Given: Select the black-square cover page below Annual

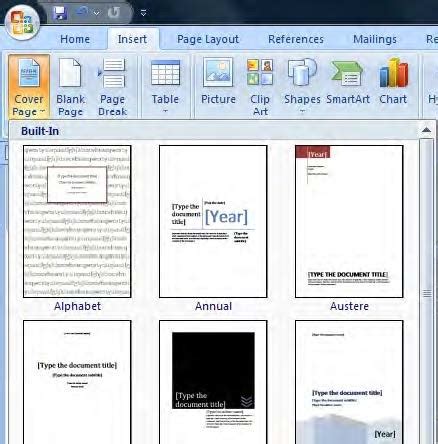Looking at the screenshot, I should pos(213,382).
